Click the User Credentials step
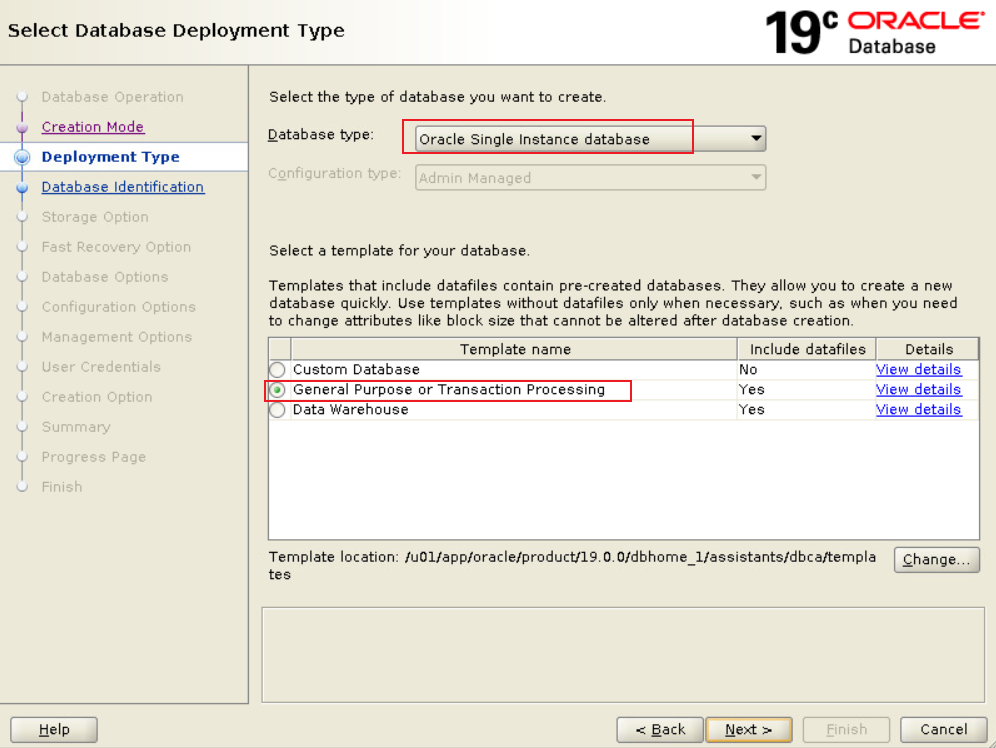The width and height of the screenshot is (996, 748). (x=101, y=367)
